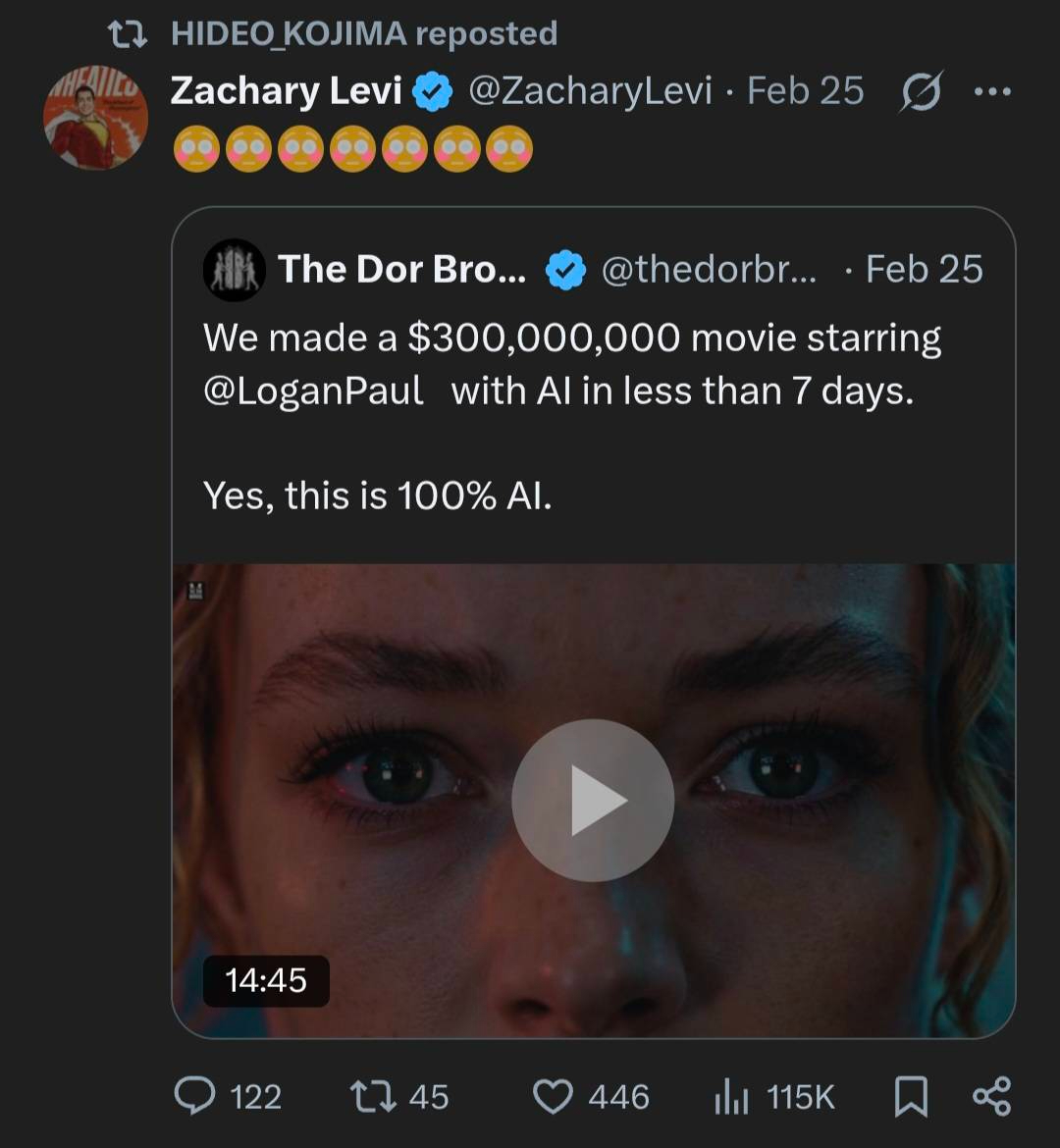View post analytics bar chart icon
This screenshot has height=1148, width=1060.
pyautogui.click(x=730, y=1096)
